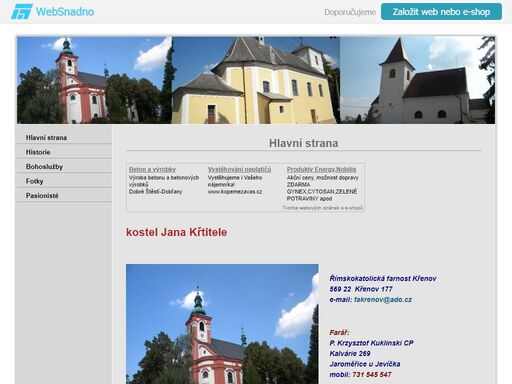
Task: Click the large kostel Jana Křtitele photo
Action: [222, 324]
